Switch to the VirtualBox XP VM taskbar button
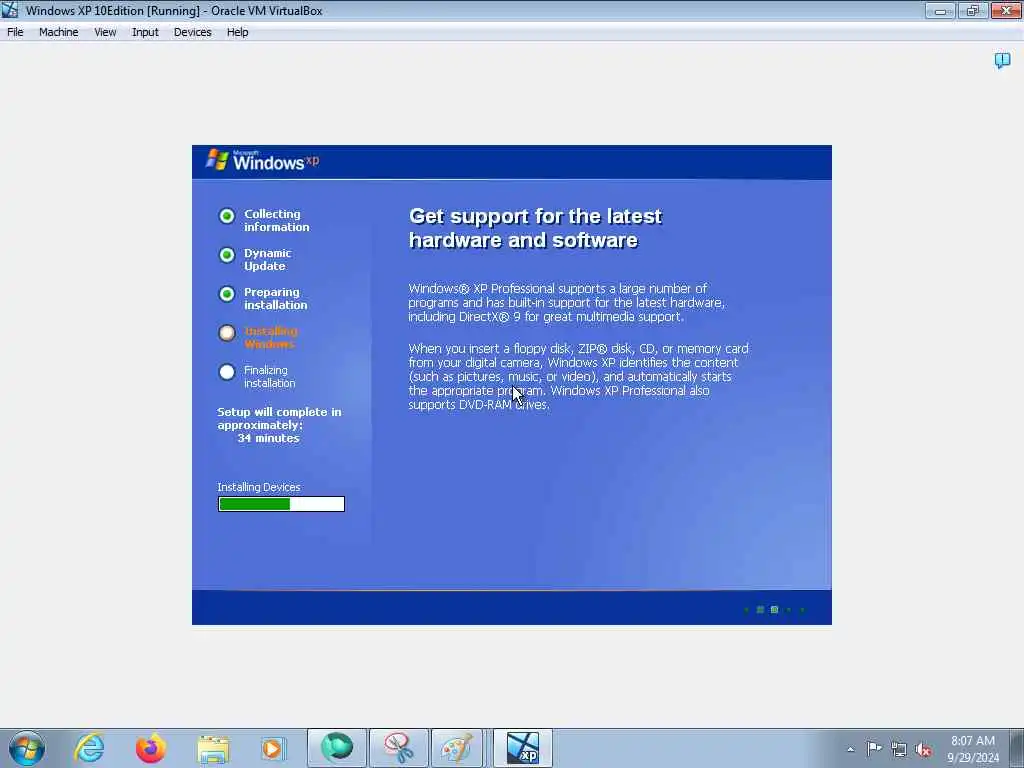 click(x=522, y=748)
